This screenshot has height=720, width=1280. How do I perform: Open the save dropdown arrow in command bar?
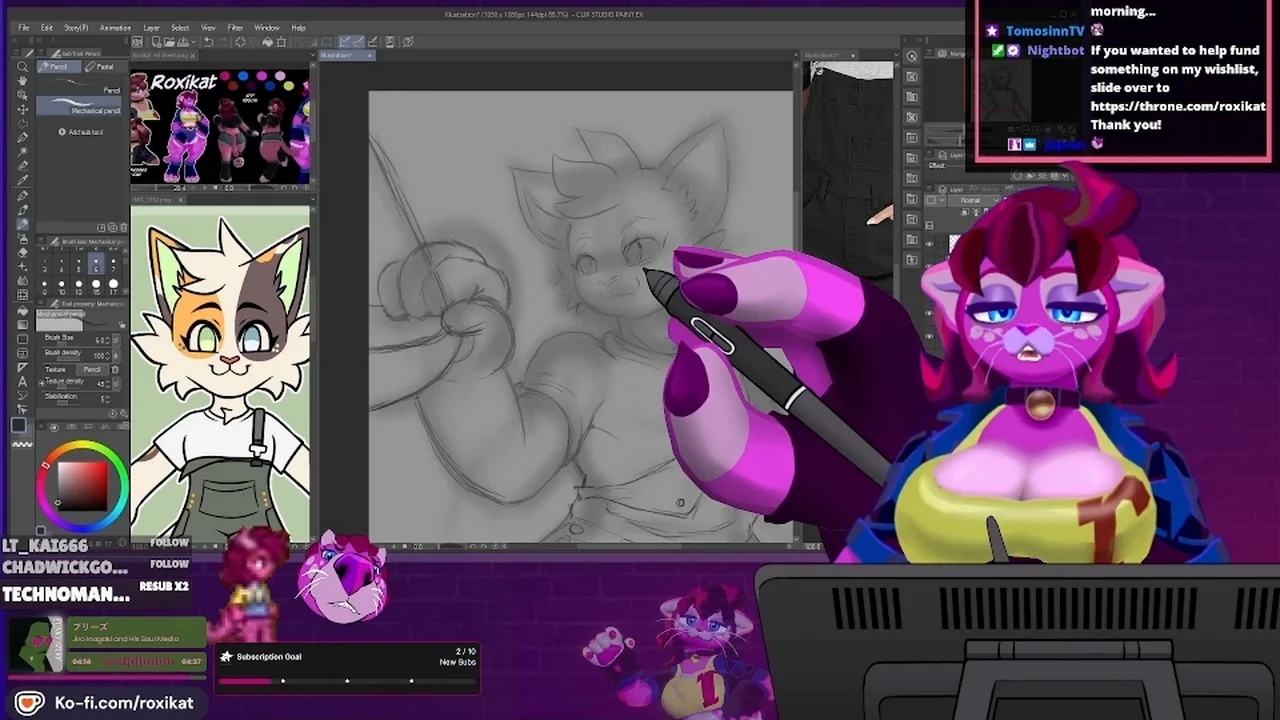192,42
